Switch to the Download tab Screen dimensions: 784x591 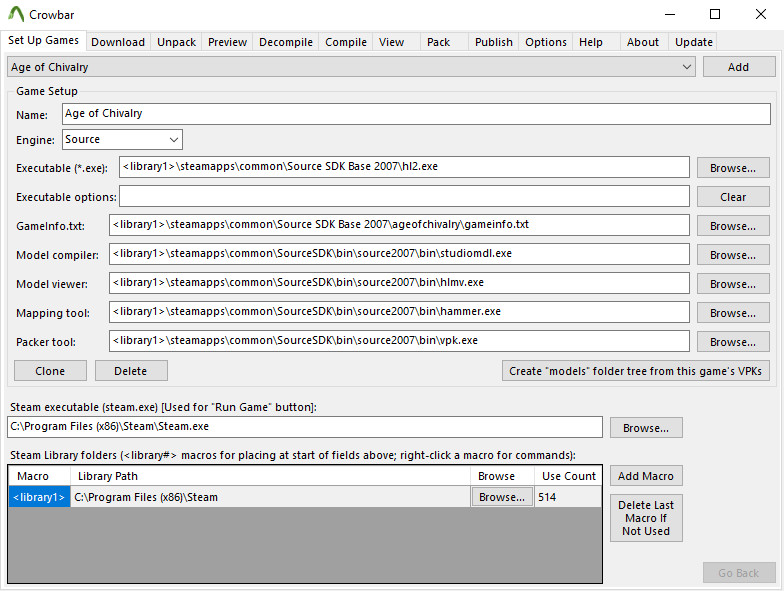(x=118, y=42)
